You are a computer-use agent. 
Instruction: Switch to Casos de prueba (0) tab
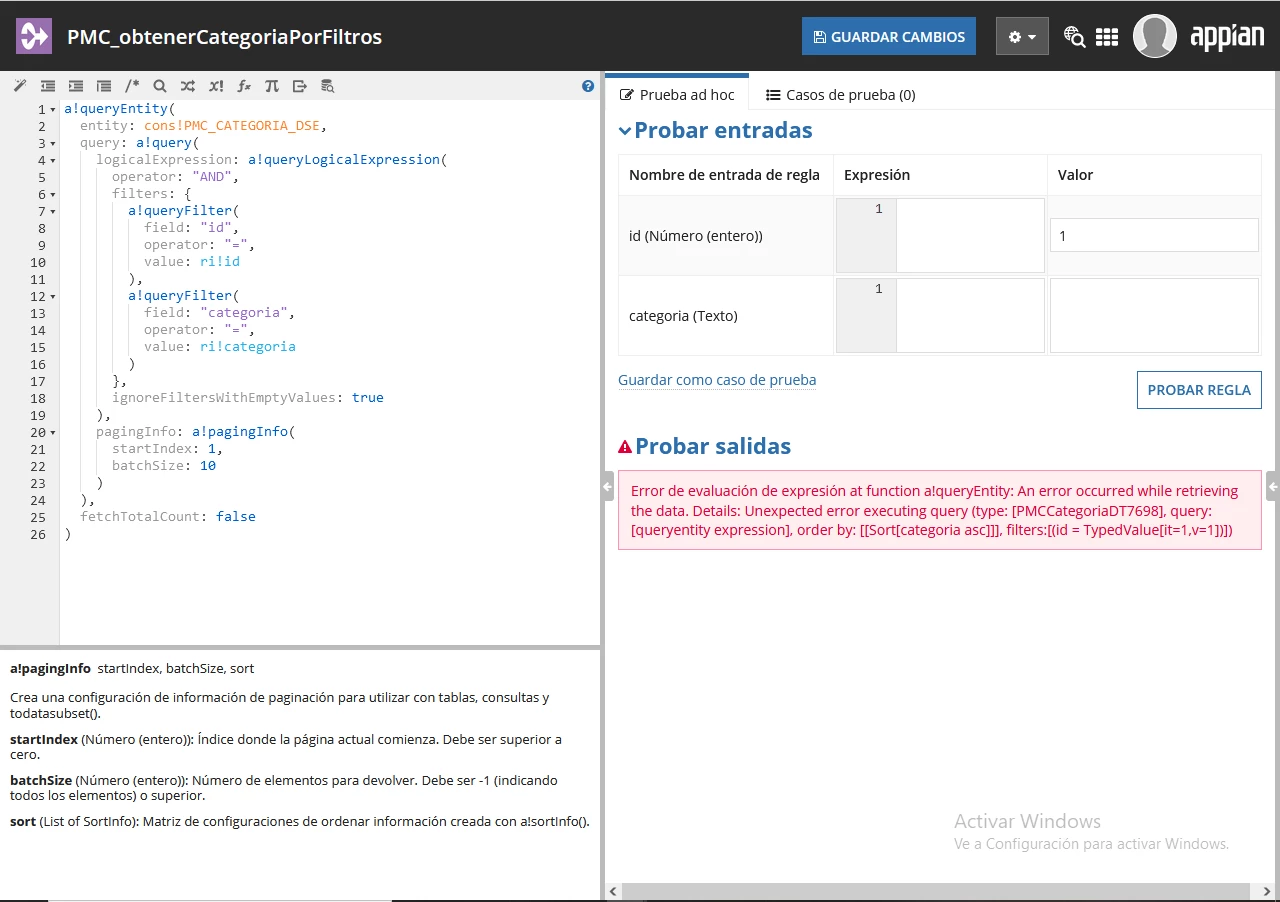click(x=840, y=95)
